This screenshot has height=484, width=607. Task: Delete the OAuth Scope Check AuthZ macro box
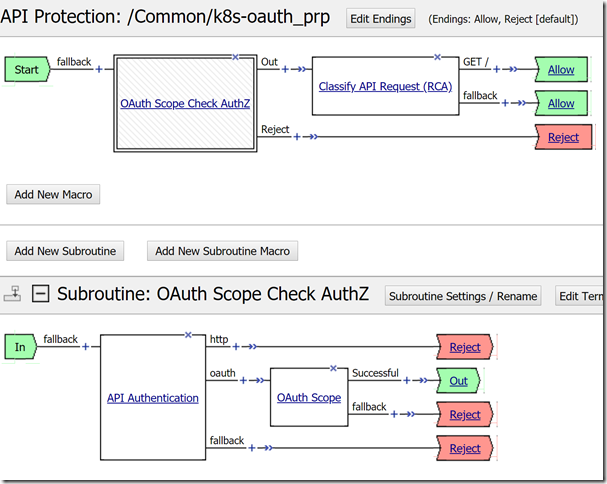235,57
